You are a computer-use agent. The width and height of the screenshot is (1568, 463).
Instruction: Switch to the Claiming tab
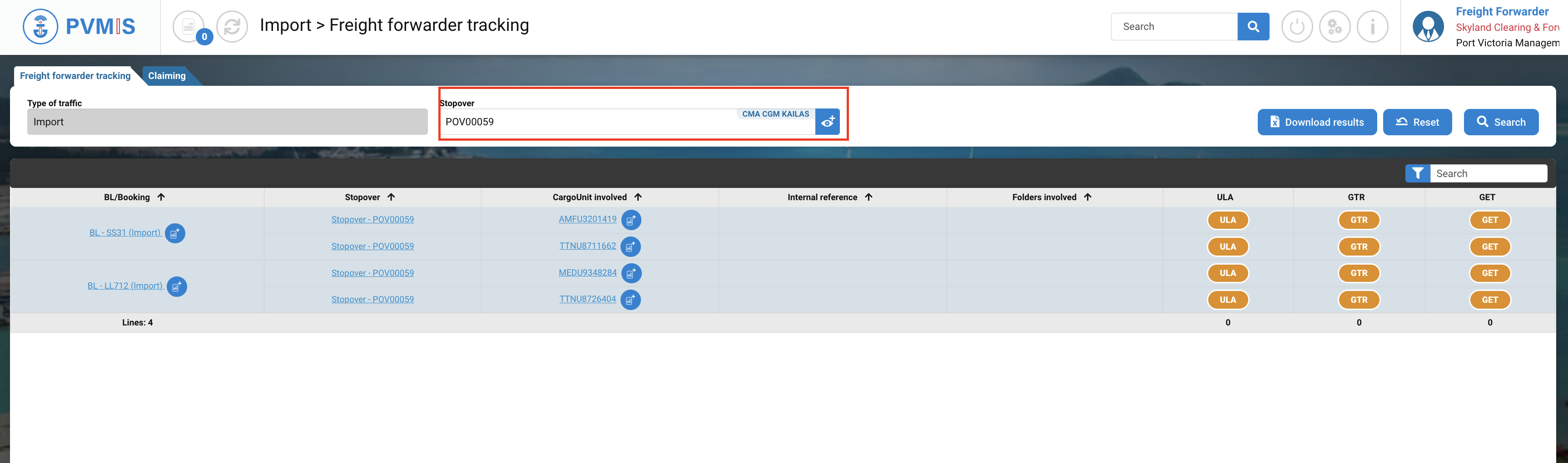167,76
